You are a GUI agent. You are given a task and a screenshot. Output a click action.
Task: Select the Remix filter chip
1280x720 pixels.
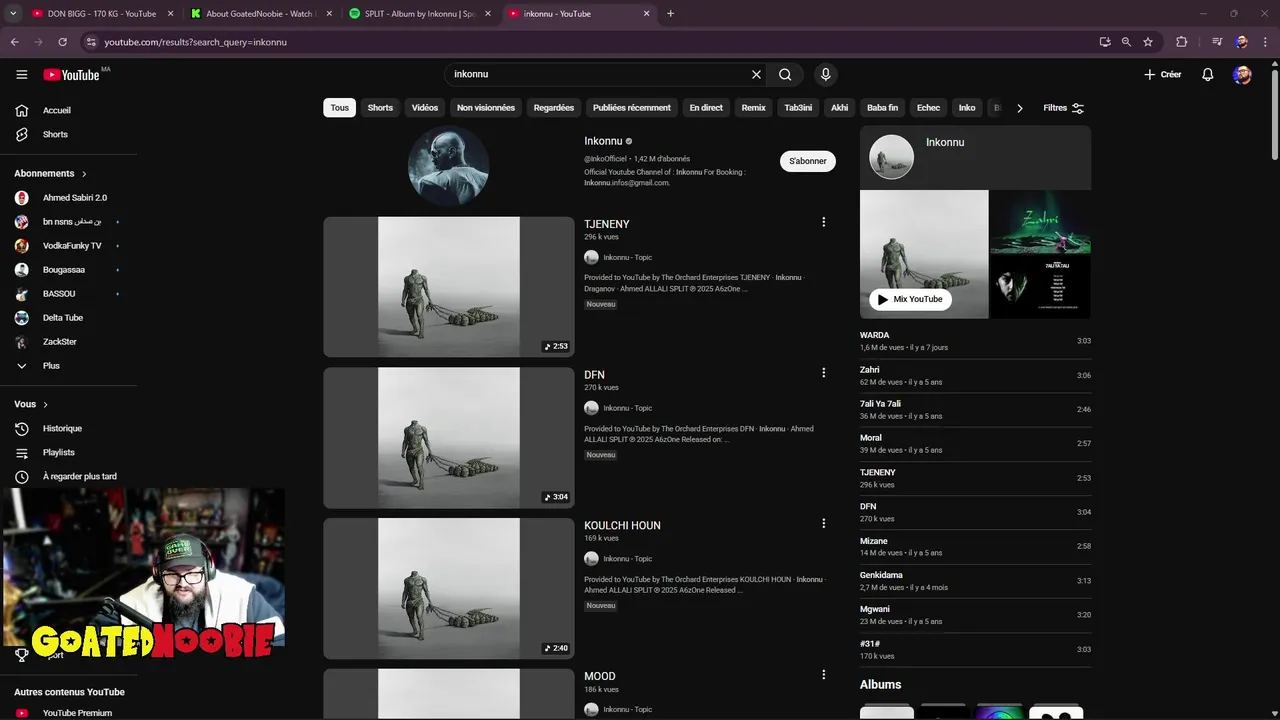tap(753, 108)
